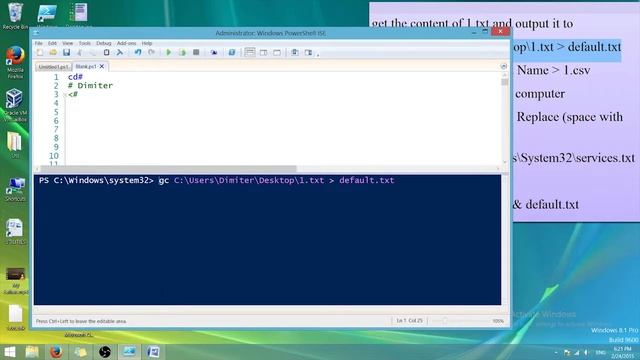Click line 1 text 'cd#'
Image resolution: width=640 pixels, height=360 pixels.
click(x=76, y=77)
